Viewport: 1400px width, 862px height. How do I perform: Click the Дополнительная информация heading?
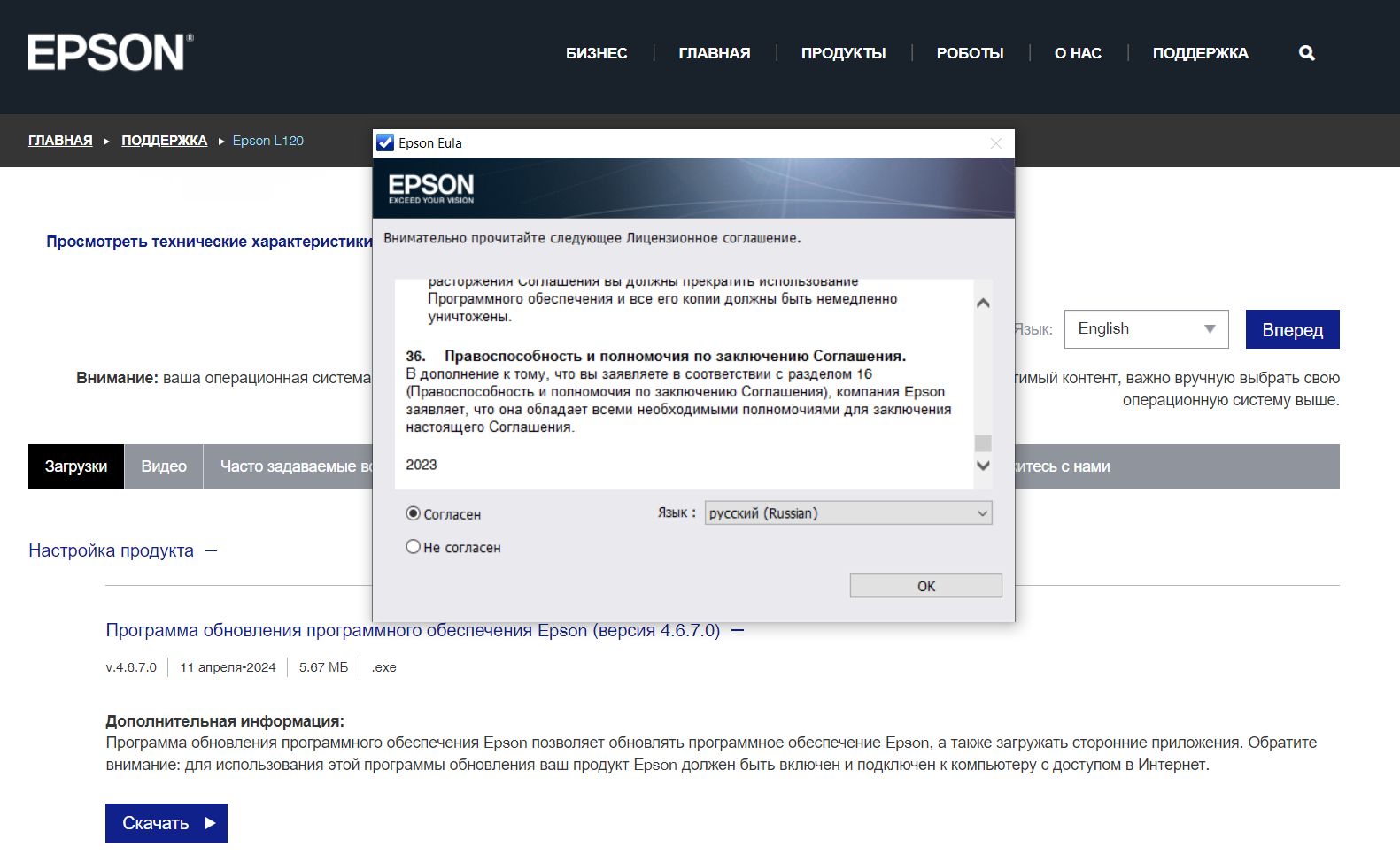tap(225, 721)
